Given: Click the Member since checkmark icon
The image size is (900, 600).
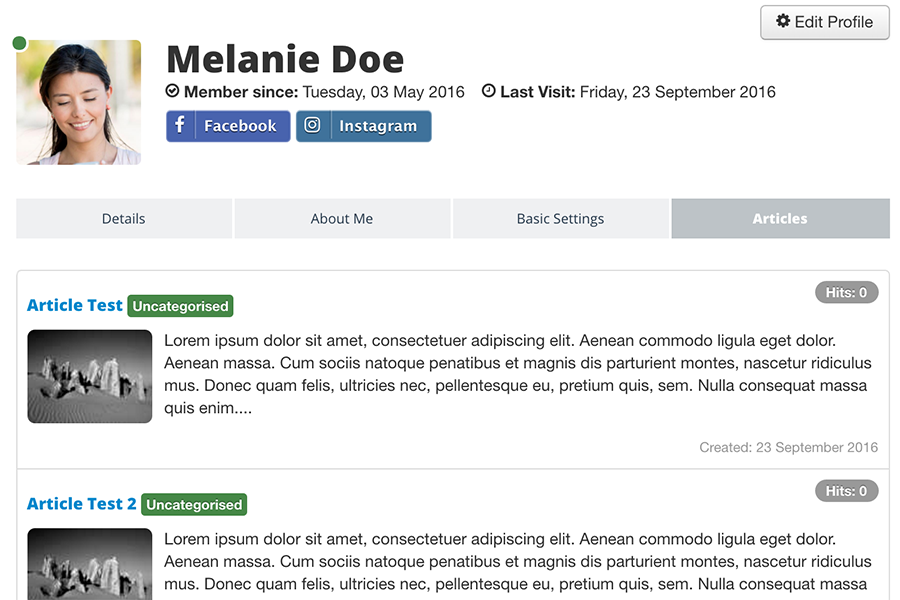Looking at the screenshot, I should point(172,91).
